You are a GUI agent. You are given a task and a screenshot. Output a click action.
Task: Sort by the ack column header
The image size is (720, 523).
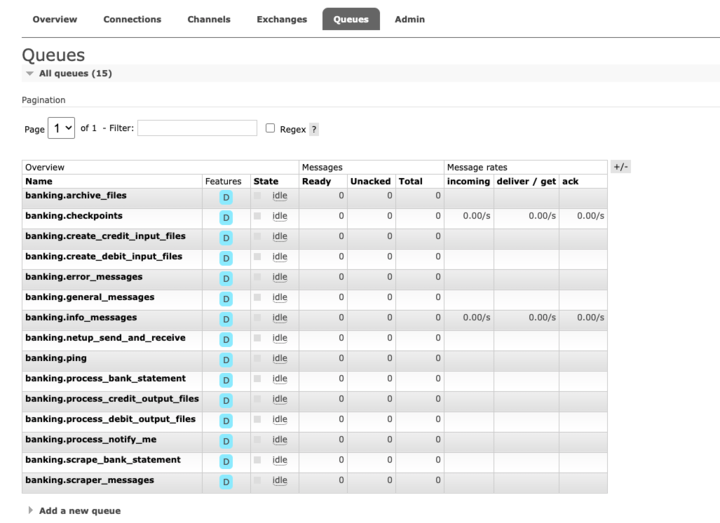pos(570,181)
